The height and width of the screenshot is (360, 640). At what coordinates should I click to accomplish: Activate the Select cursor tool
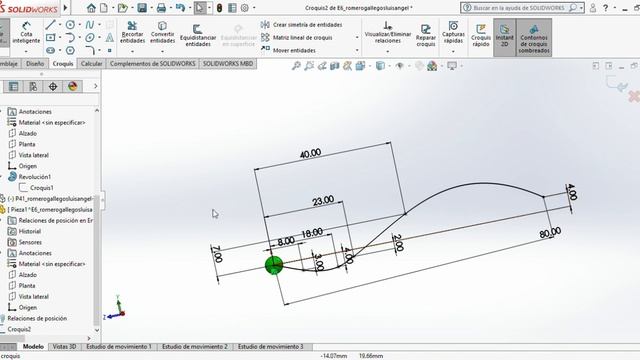[x=200, y=8]
